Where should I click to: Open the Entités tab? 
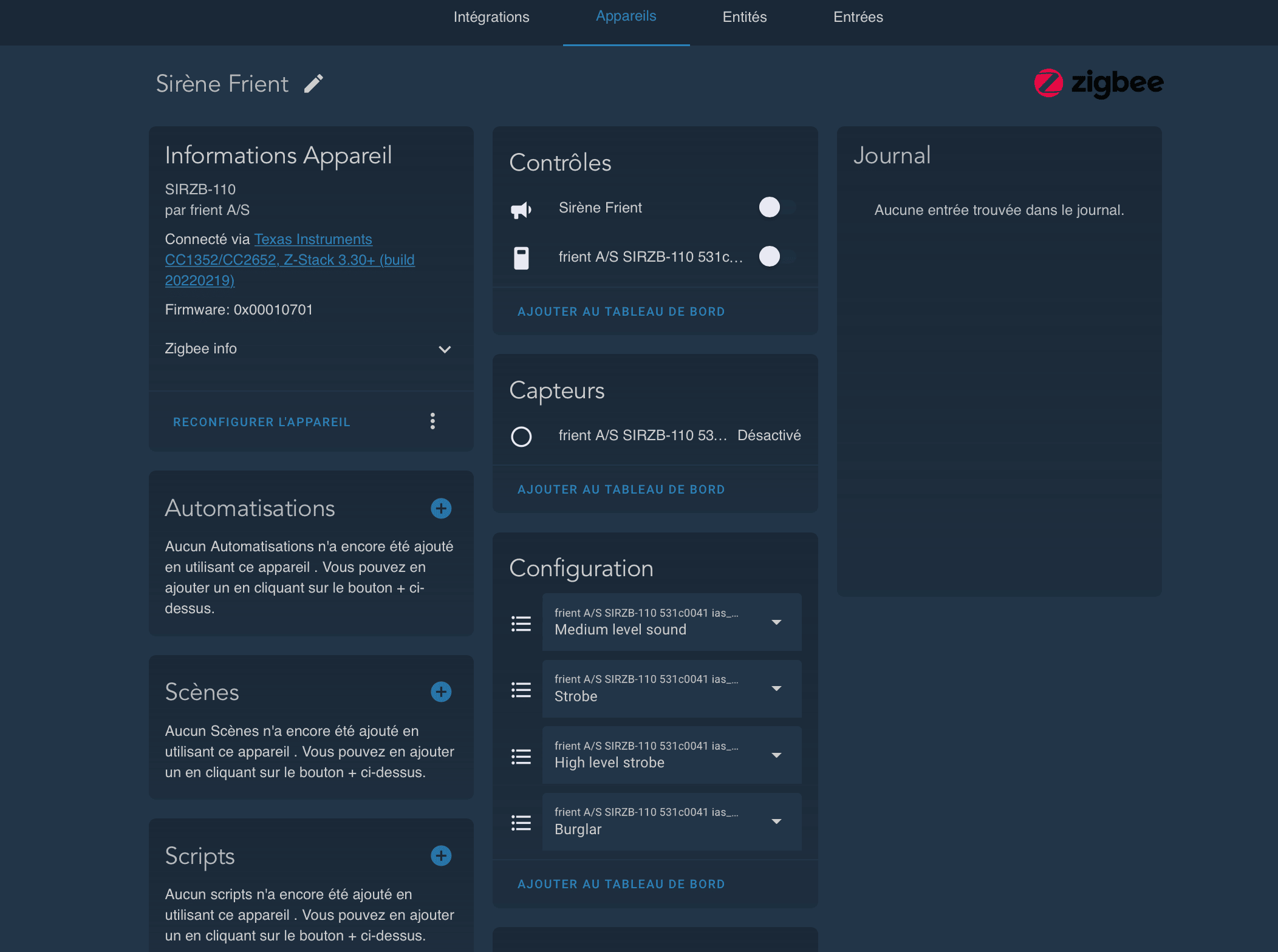[745, 17]
